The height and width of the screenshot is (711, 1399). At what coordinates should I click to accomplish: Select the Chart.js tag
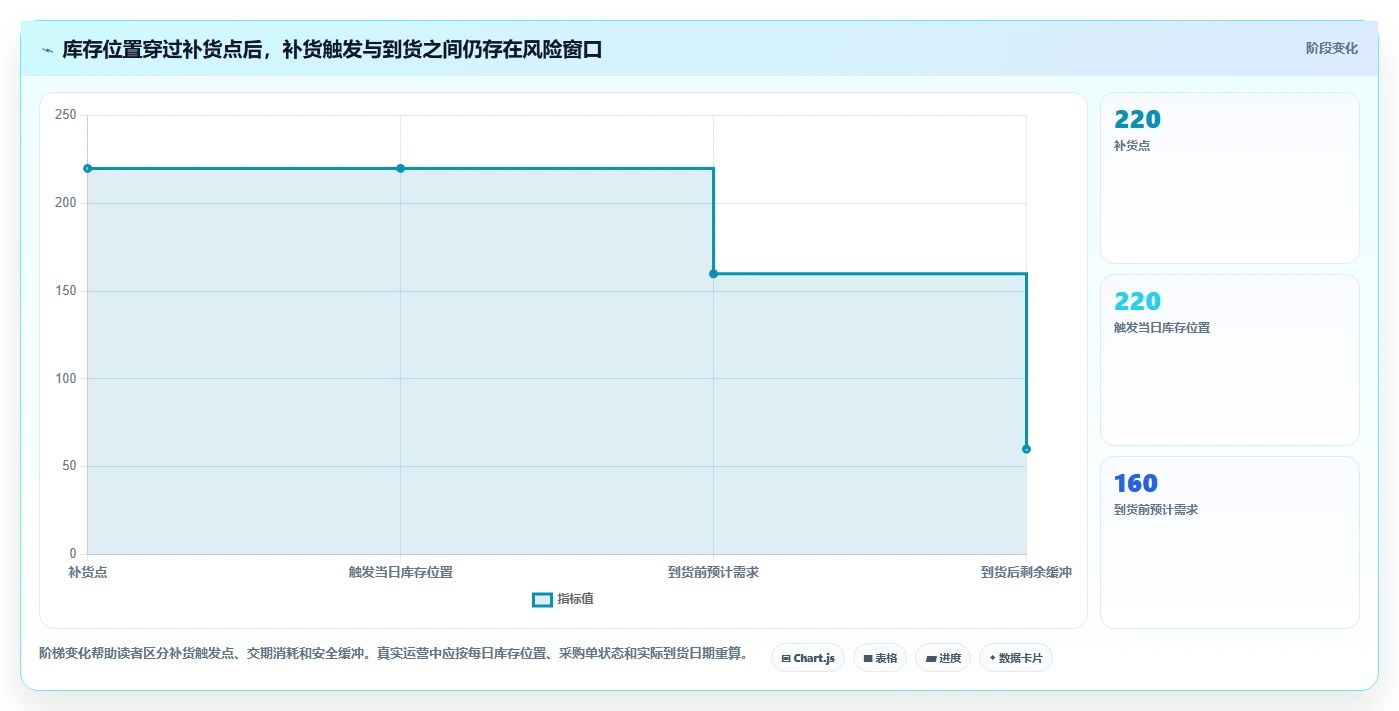pos(808,658)
